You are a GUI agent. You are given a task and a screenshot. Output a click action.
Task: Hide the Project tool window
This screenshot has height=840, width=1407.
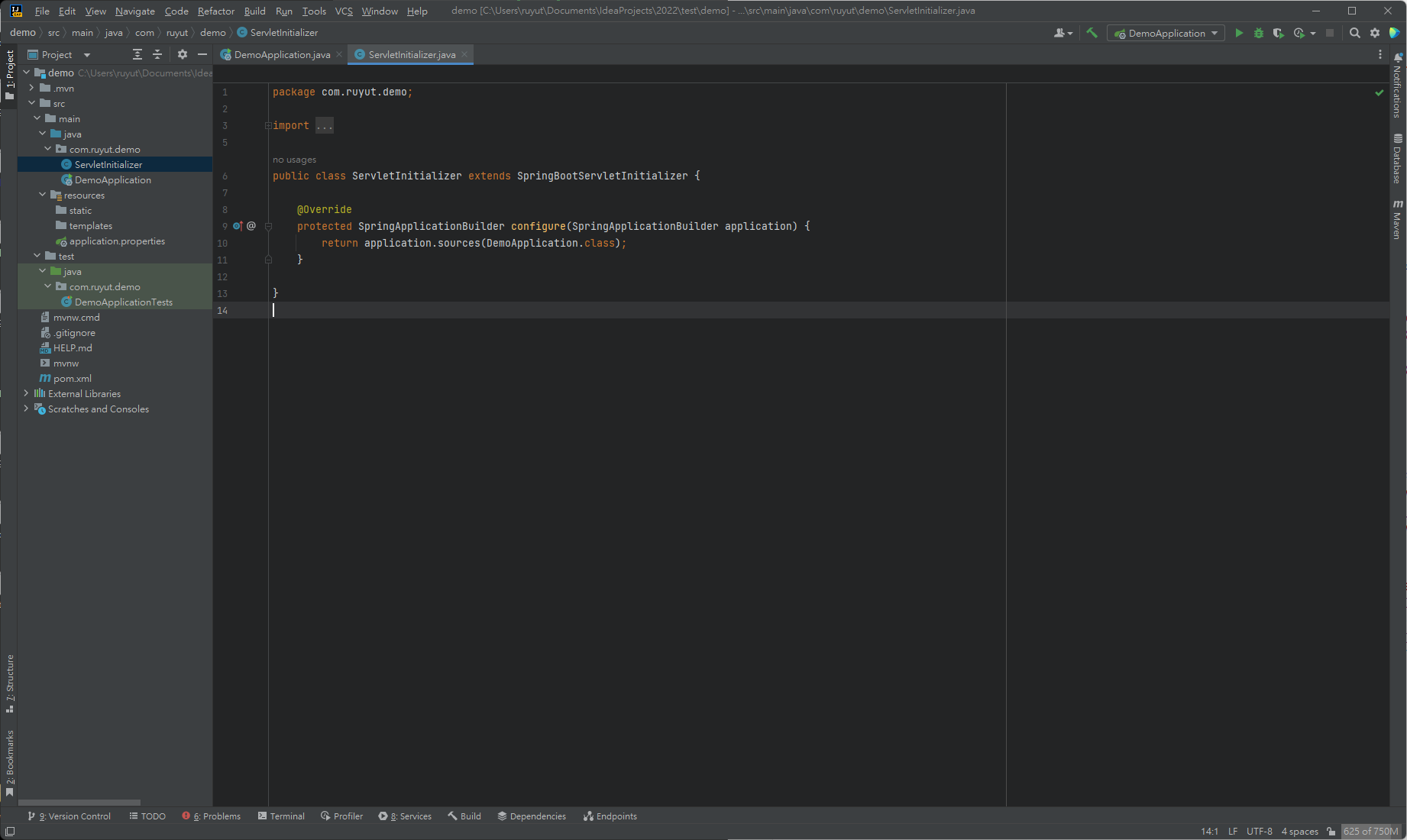[x=202, y=54]
